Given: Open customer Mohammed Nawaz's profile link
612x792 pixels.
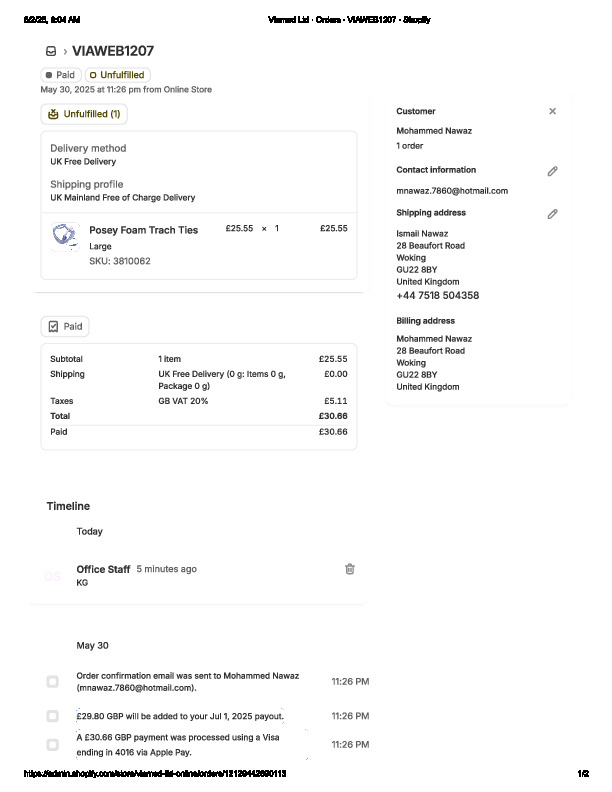Looking at the screenshot, I should point(434,131).
